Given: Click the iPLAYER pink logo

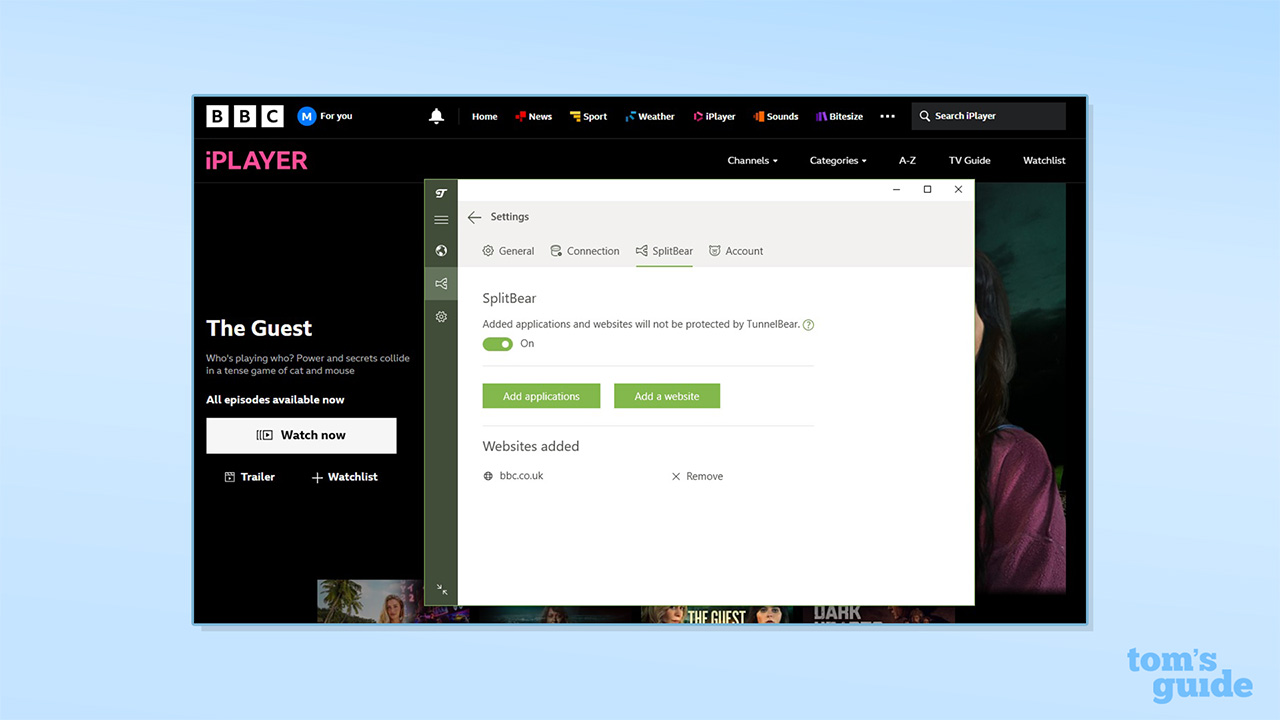Looking at the screenshot, I should (257, 160).
